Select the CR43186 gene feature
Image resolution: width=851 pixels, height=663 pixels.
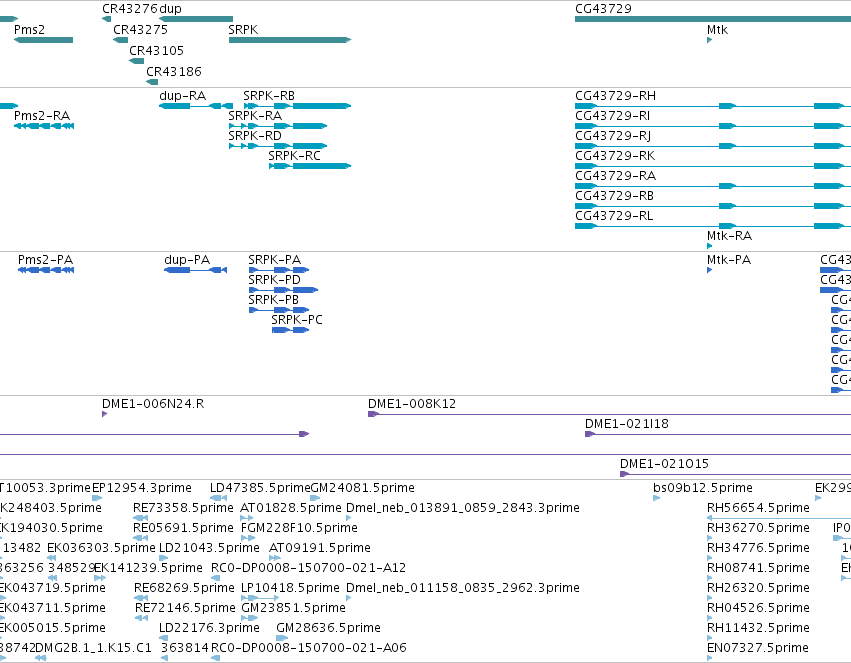pyautogui.click(x=152, y=82)
